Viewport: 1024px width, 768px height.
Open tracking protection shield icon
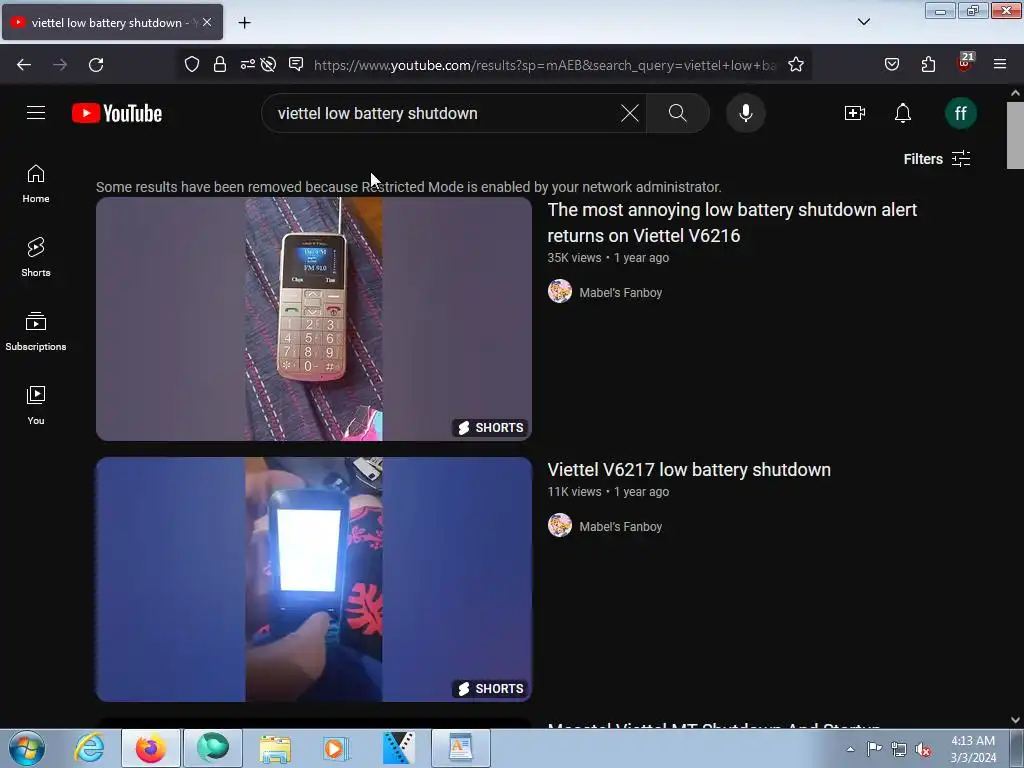point(191,64)
